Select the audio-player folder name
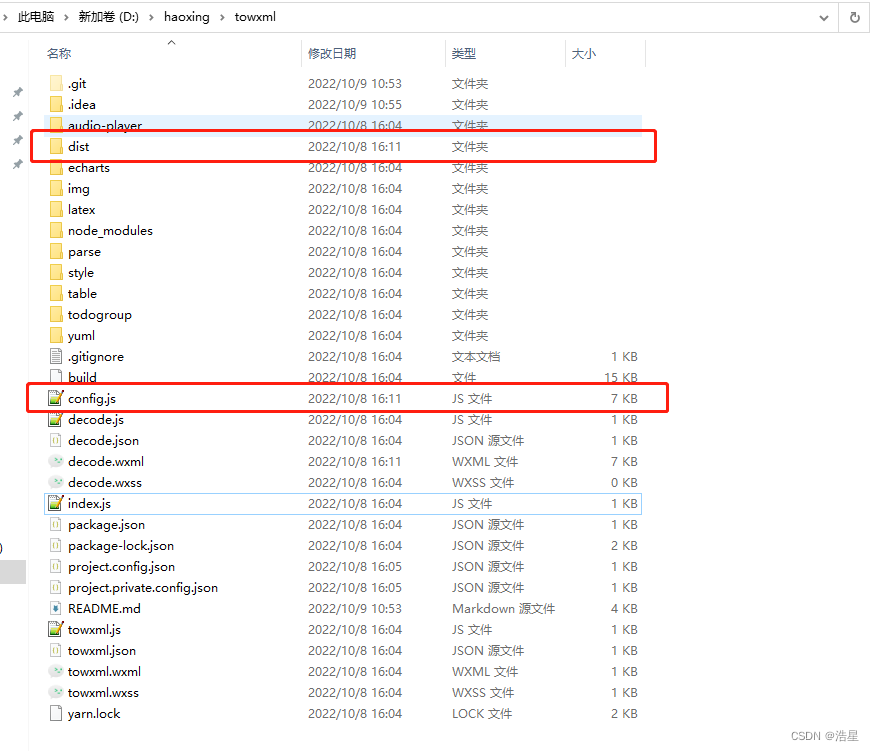874x751 pixels. click(105, 125)
